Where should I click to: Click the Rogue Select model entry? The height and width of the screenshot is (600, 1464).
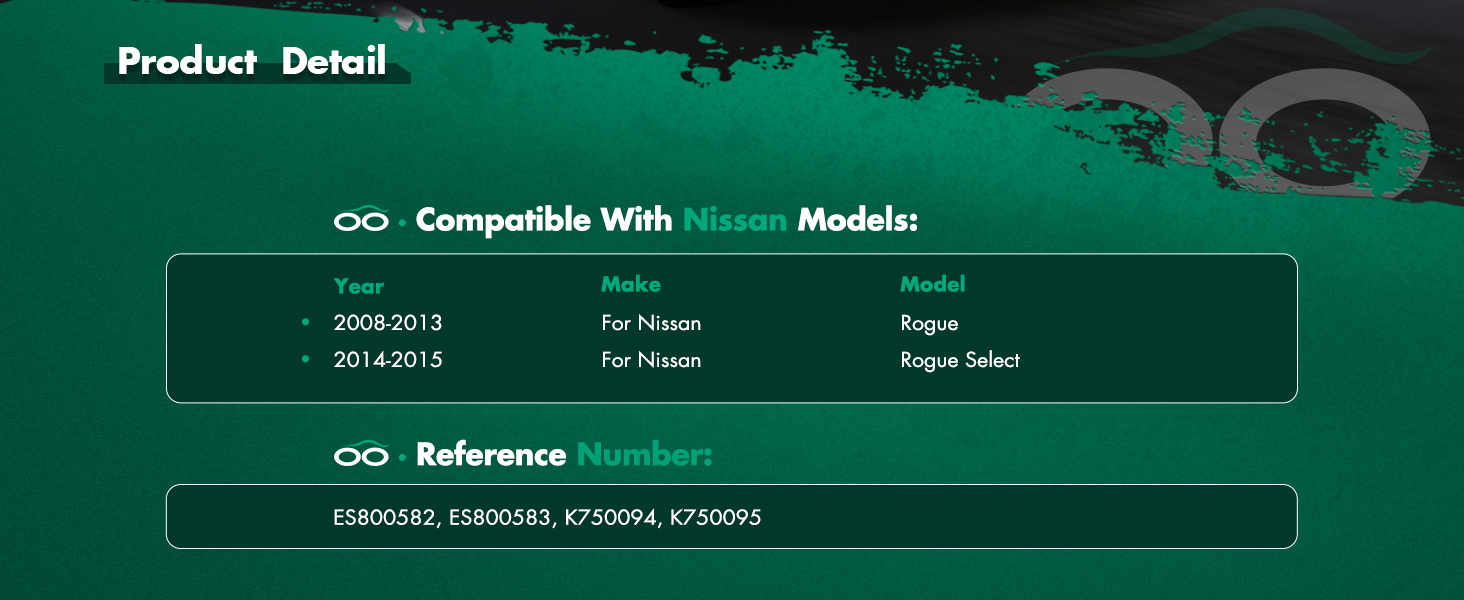tap(960, 361)
